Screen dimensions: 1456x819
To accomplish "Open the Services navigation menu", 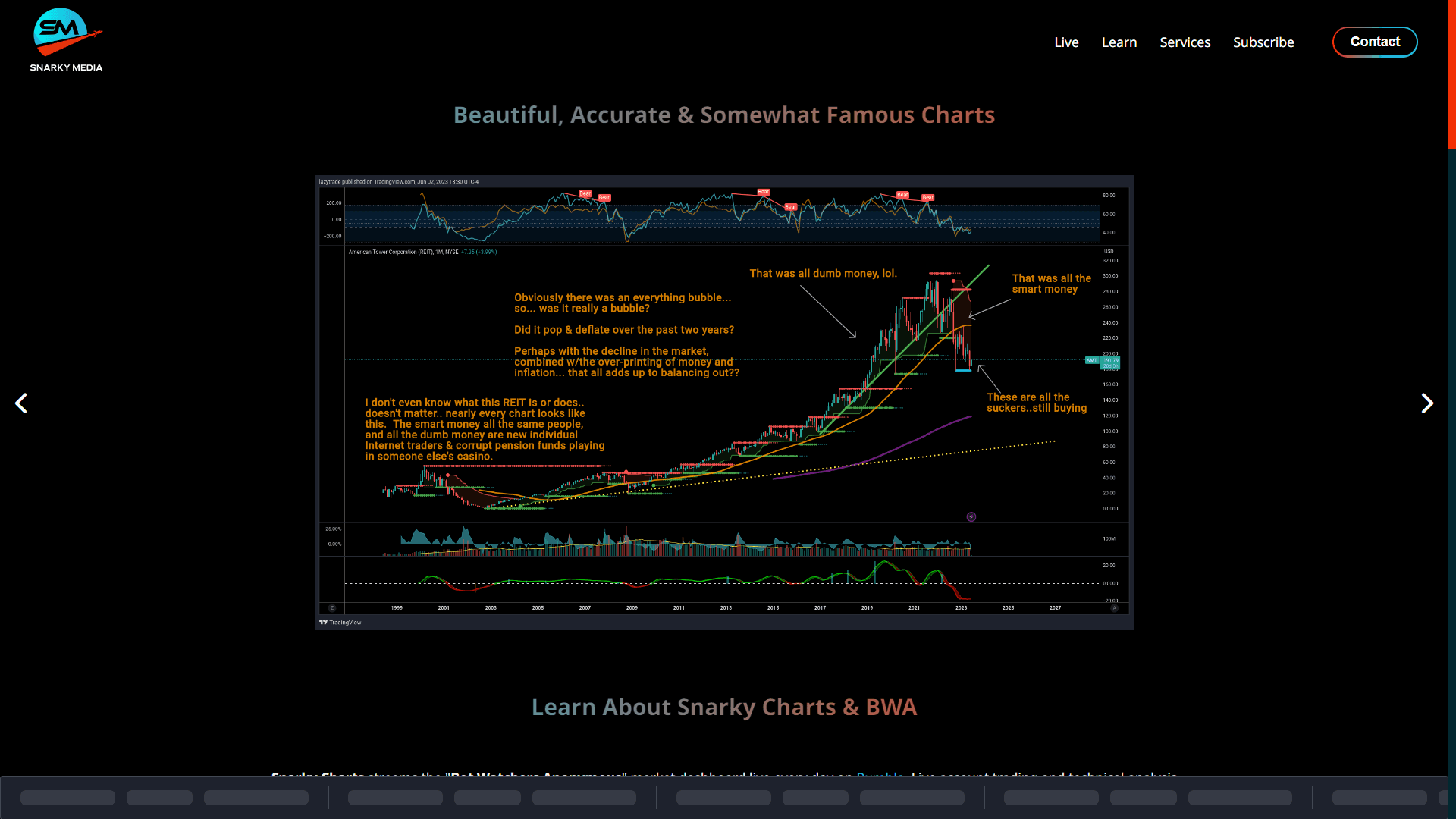I will (1185, 42).
